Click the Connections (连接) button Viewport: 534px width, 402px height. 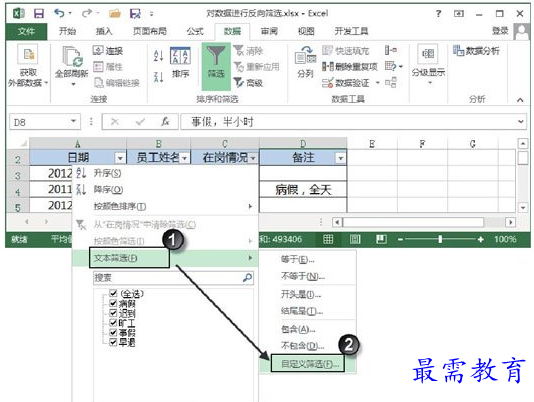(x=108, y=51)
